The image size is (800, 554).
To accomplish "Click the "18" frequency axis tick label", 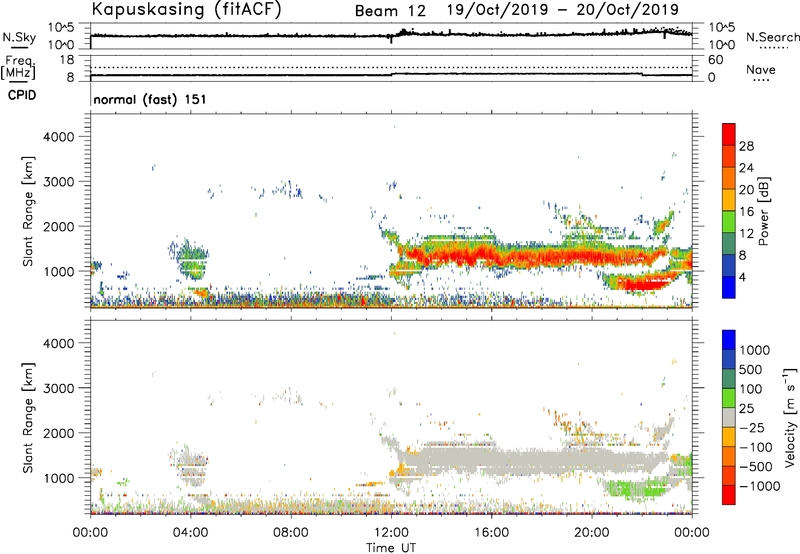I will [x=67, y=59].
